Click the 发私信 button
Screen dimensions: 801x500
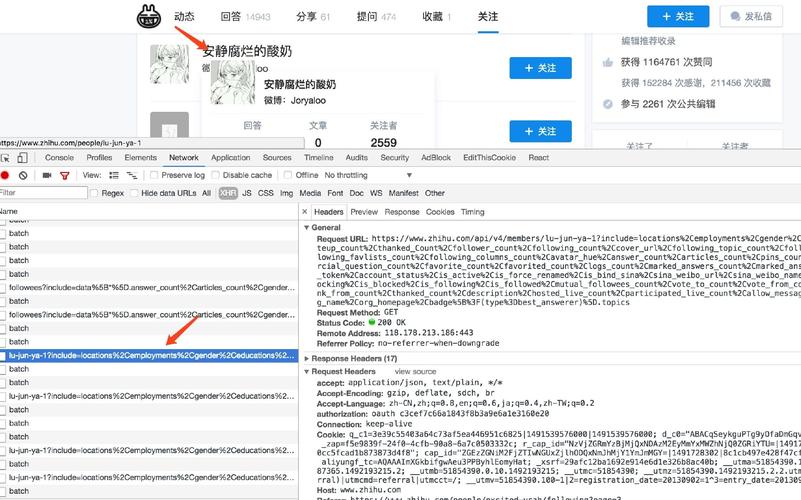(x=750, y=16)
